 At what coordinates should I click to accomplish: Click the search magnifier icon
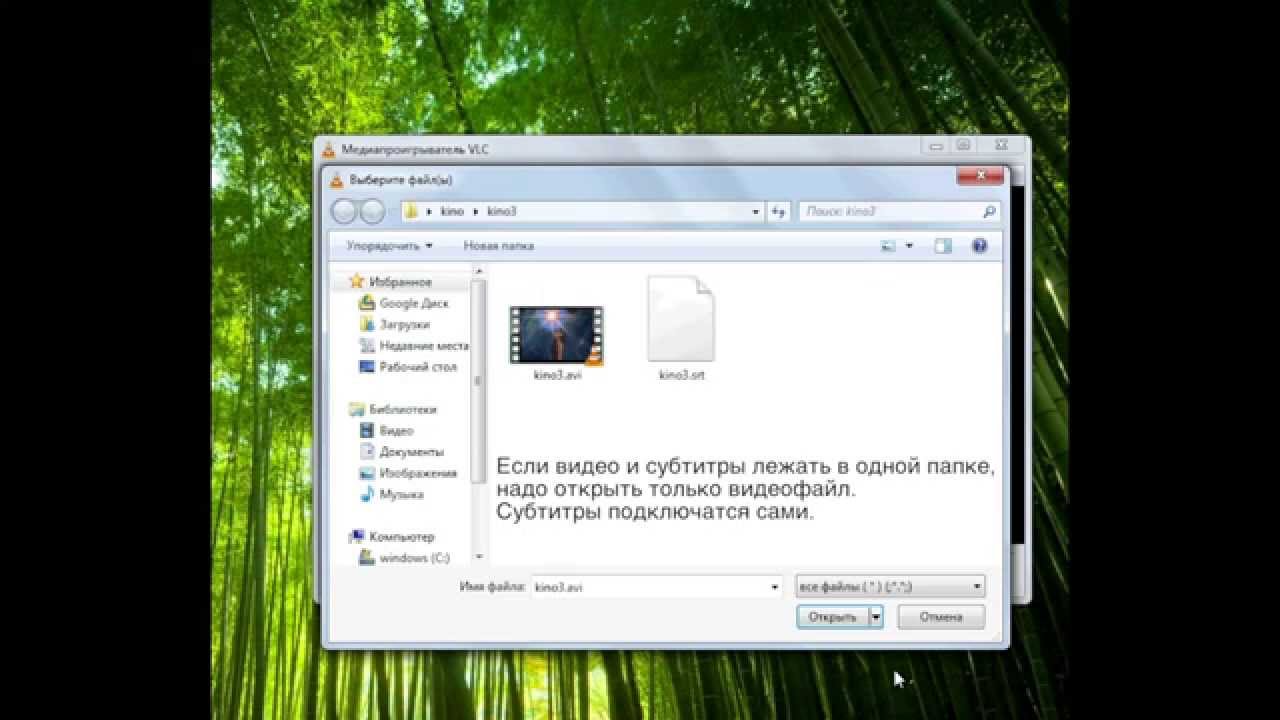coord(989,211)
